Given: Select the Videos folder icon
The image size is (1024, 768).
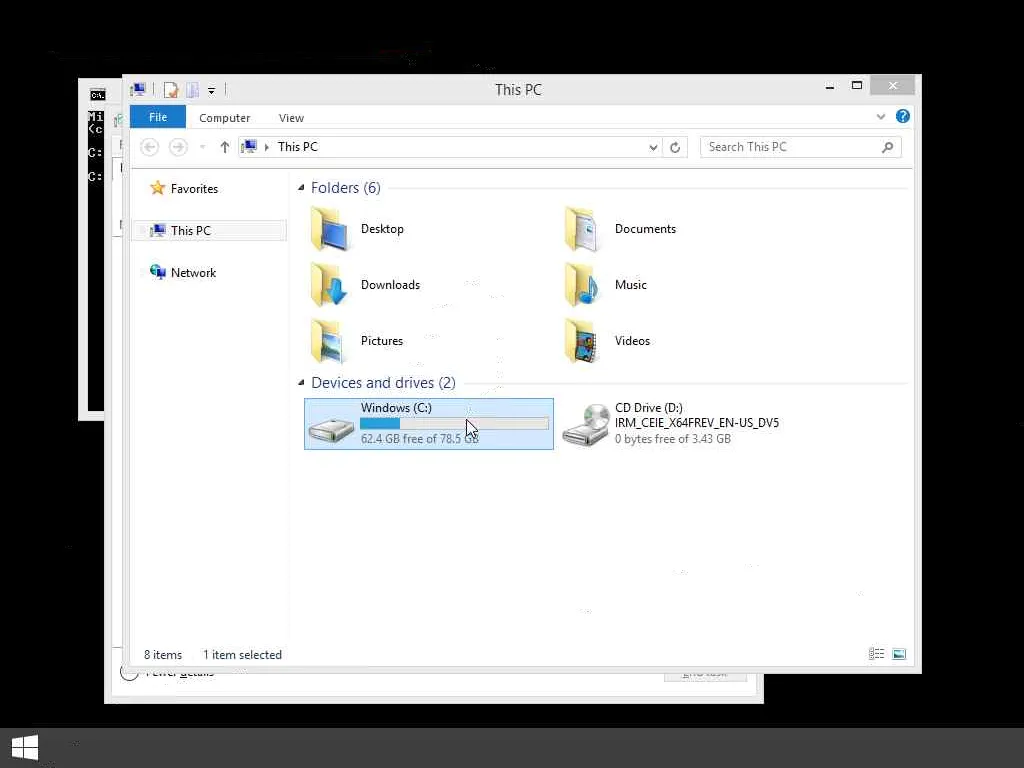Looking at the screenshot, I should [x=581, y=342].
